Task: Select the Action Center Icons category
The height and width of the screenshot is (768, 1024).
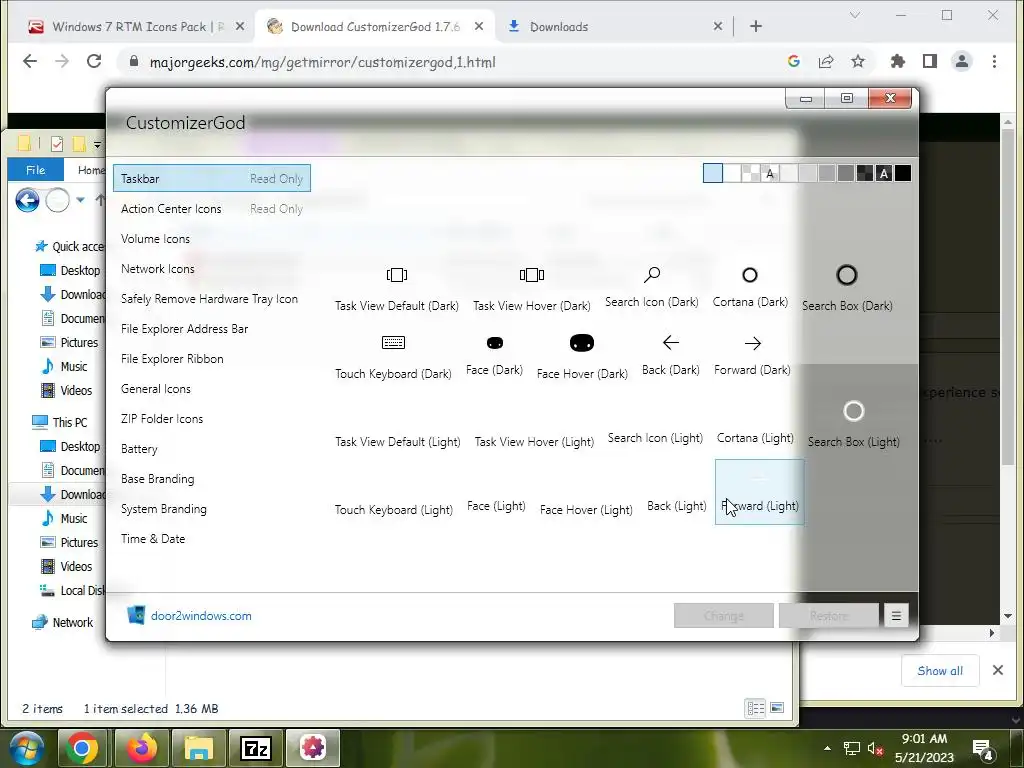Action: [212, 209]
